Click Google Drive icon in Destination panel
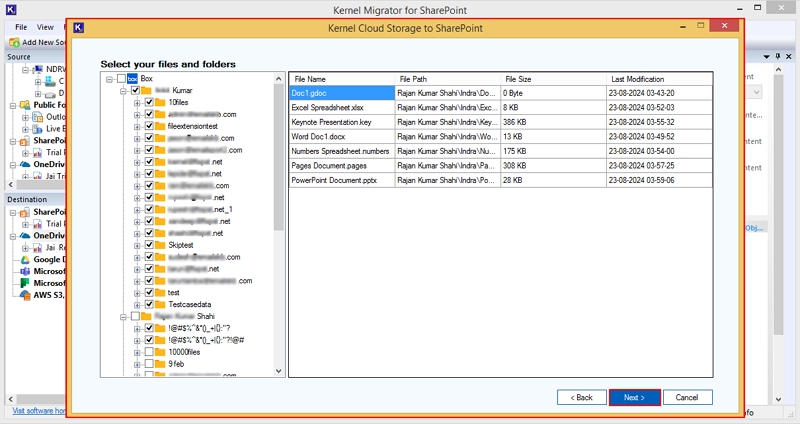 pos(25,259)
